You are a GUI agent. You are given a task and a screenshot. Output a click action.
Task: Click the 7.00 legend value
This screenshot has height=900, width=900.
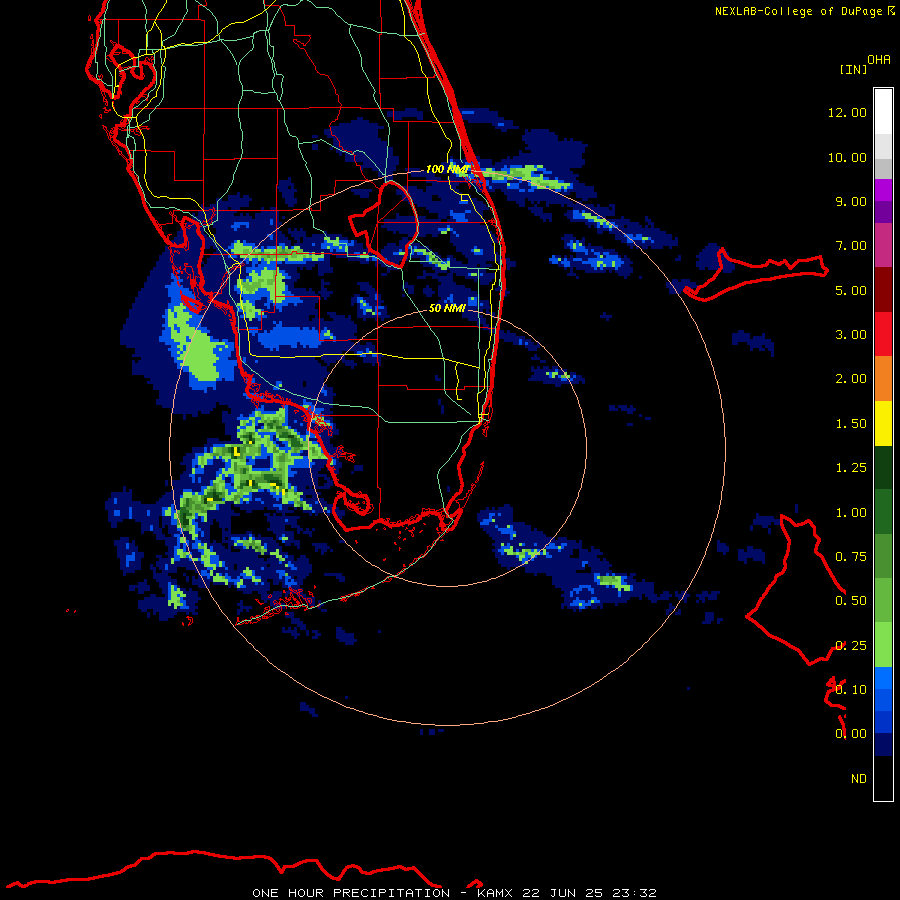(x=851, y=246)
